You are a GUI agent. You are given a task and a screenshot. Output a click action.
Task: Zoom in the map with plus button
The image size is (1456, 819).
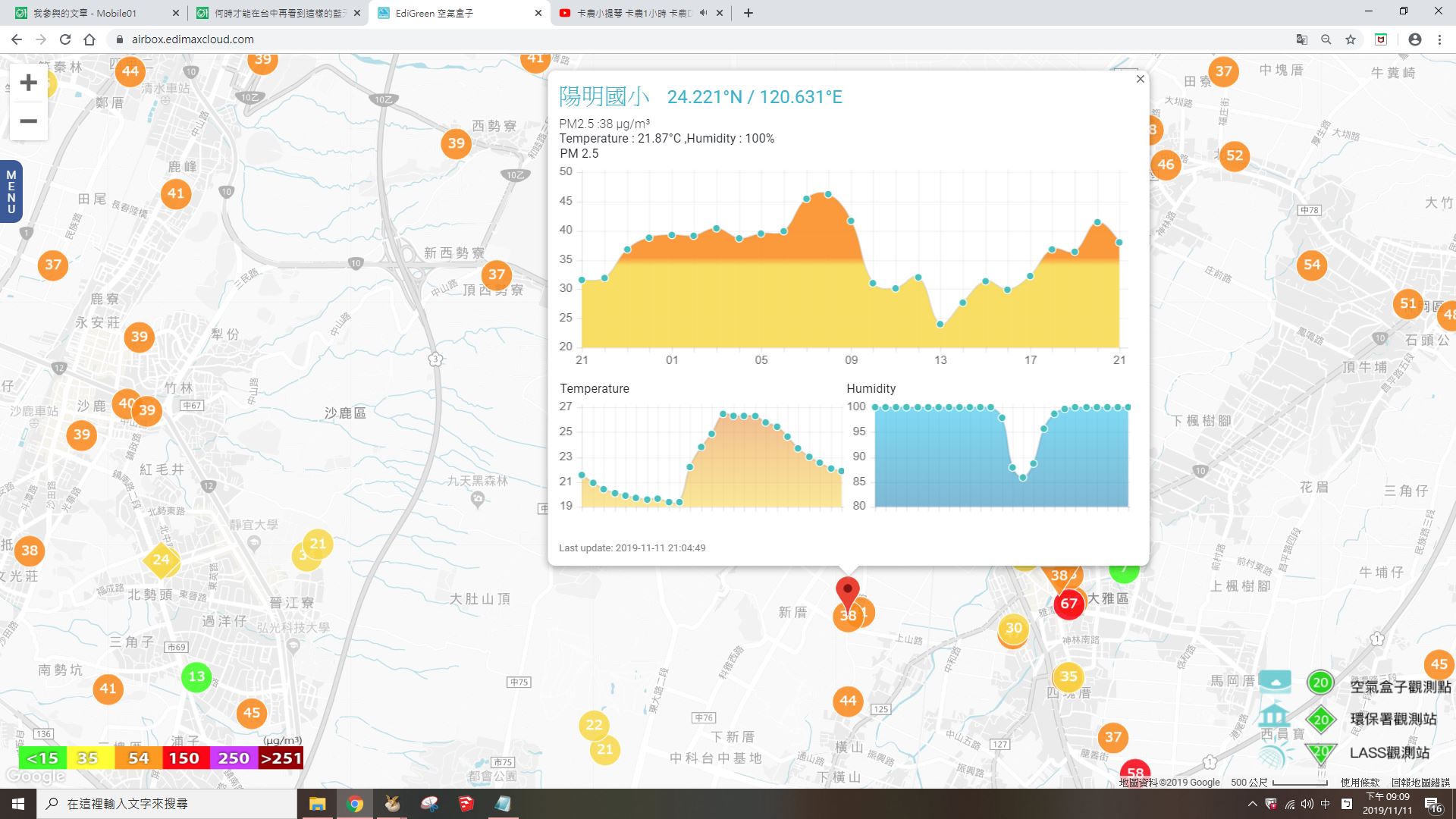point(28,83)
